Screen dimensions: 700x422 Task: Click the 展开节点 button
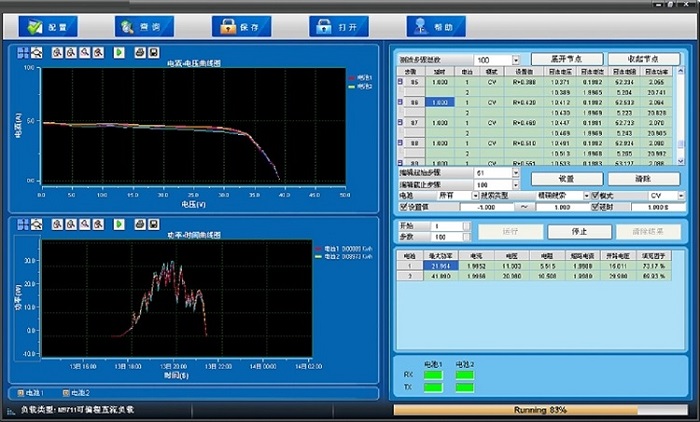coord(566,60)
